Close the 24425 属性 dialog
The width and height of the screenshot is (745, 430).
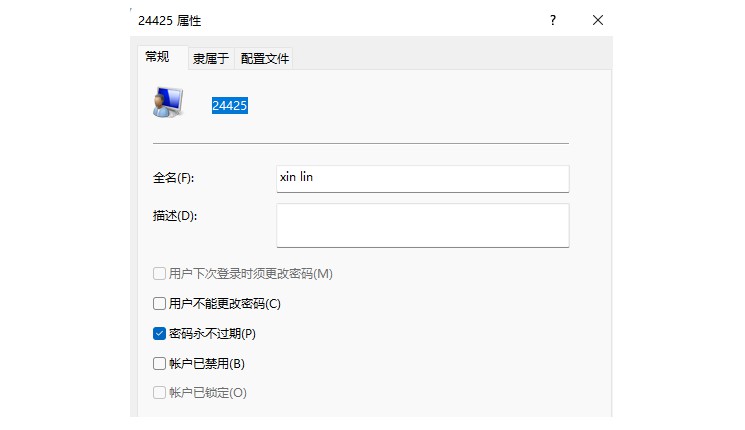tap(598, 20)
